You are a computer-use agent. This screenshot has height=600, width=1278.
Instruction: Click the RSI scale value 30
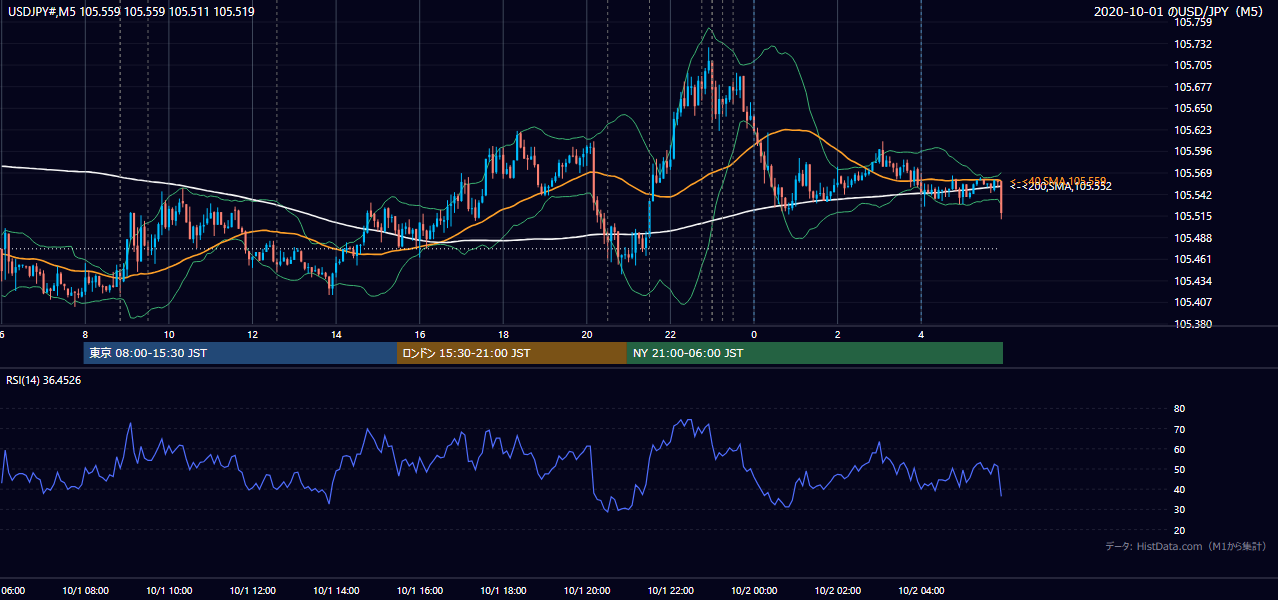pos(1179,510)
